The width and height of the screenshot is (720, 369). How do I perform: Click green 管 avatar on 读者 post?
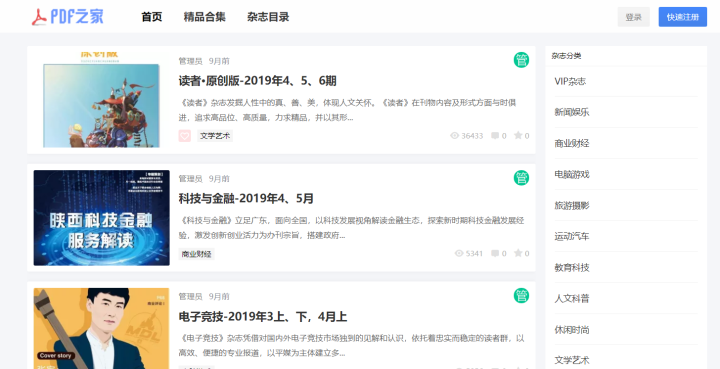(x=521, y=60)
